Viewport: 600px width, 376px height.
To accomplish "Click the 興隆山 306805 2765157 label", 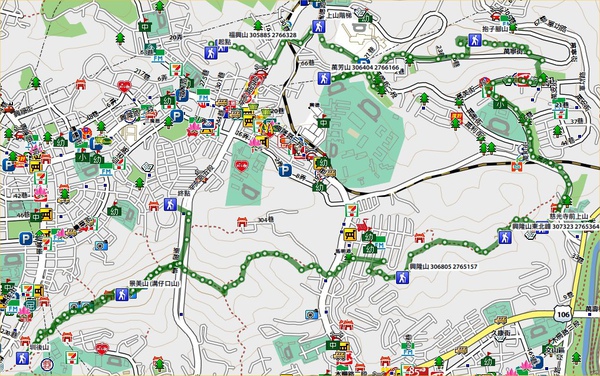I will click(x=443, y=266).
